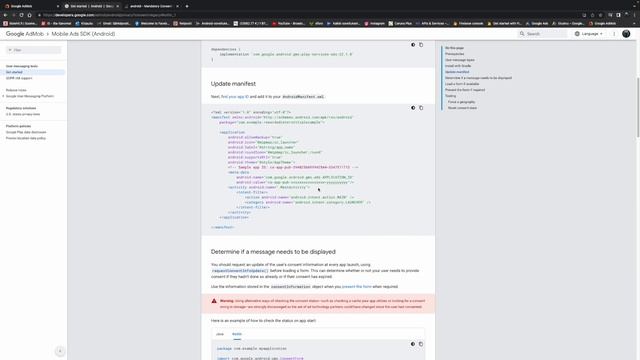Toggle dark theme on the manifest XML code block

(x=413, y=108)
